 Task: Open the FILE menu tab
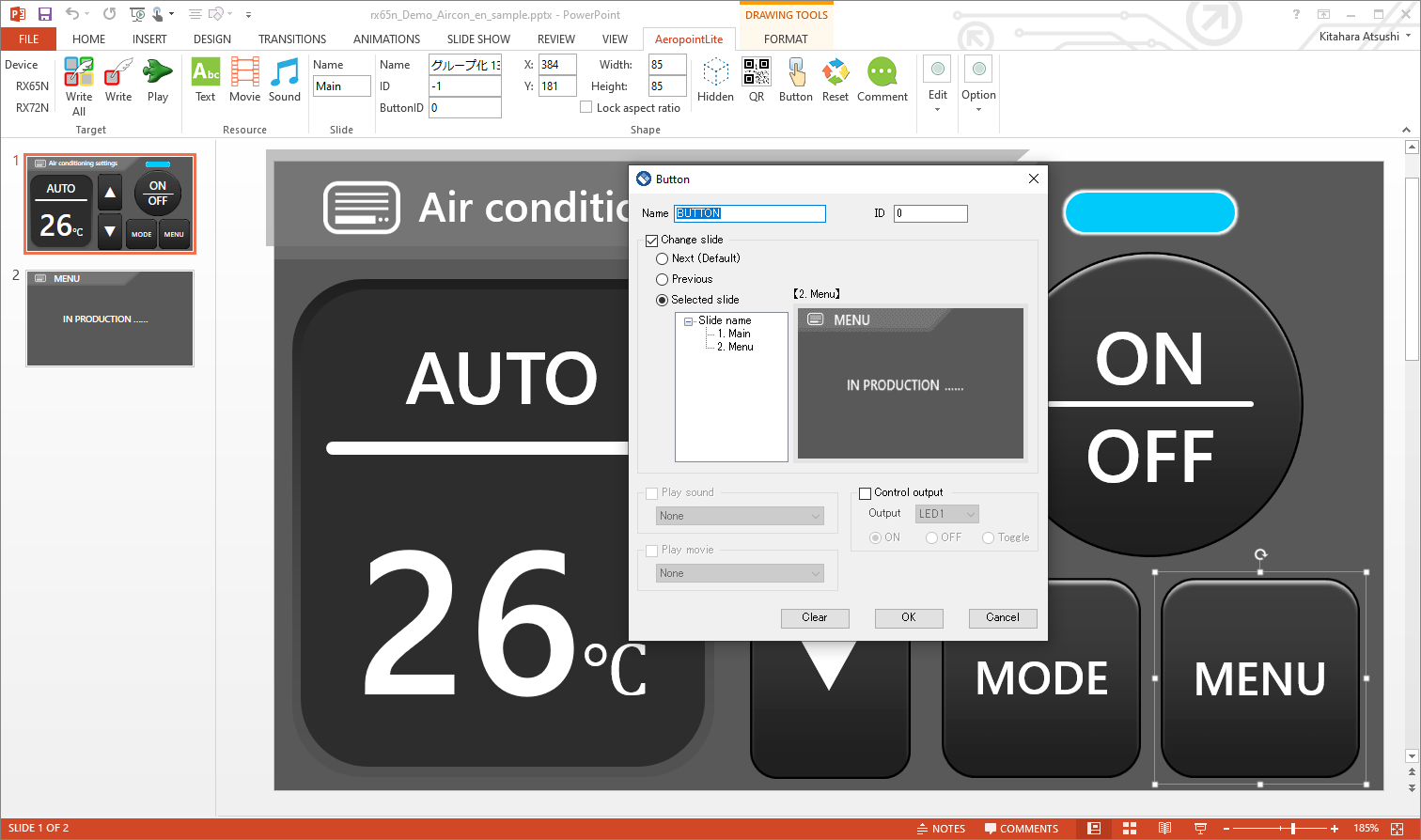[28, 39]
